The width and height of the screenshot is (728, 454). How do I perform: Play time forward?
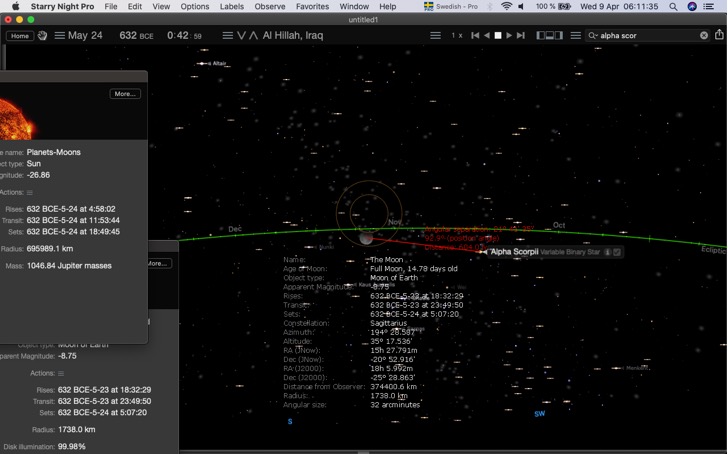(x=509, y=36)
